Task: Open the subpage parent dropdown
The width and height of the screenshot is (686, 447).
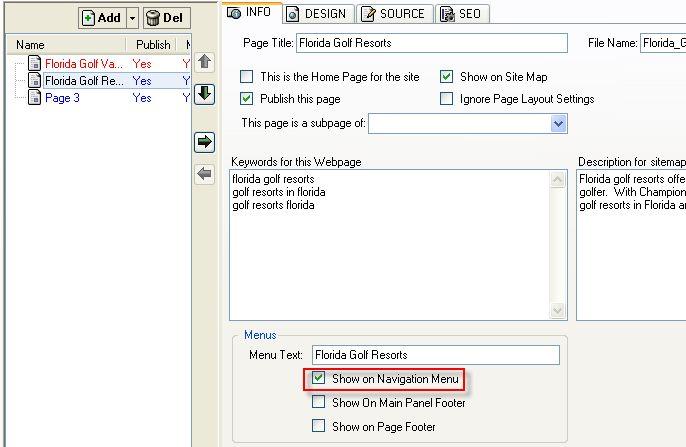Action: [x=558, y=123]
